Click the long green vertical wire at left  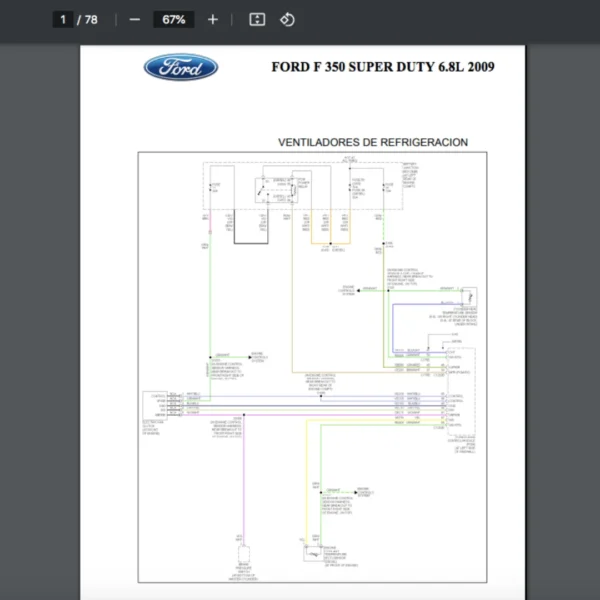point(209,300)
